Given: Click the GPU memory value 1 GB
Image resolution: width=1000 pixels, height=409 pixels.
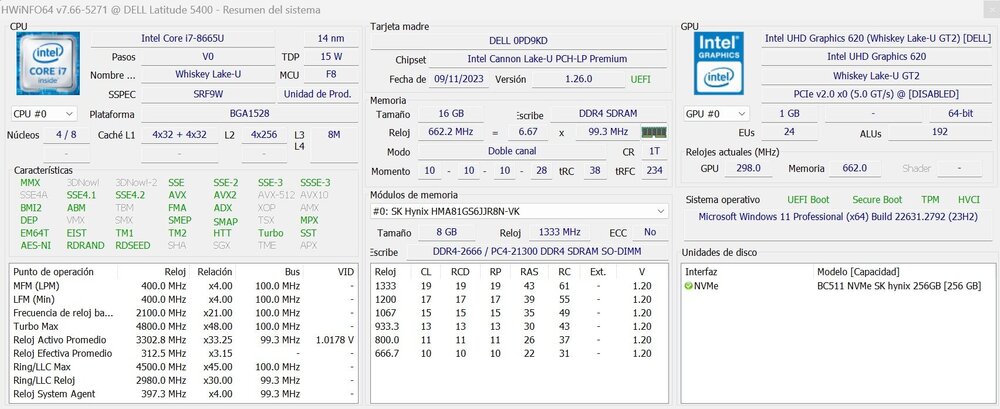Looking at the screenshot, I should point(789,114).
